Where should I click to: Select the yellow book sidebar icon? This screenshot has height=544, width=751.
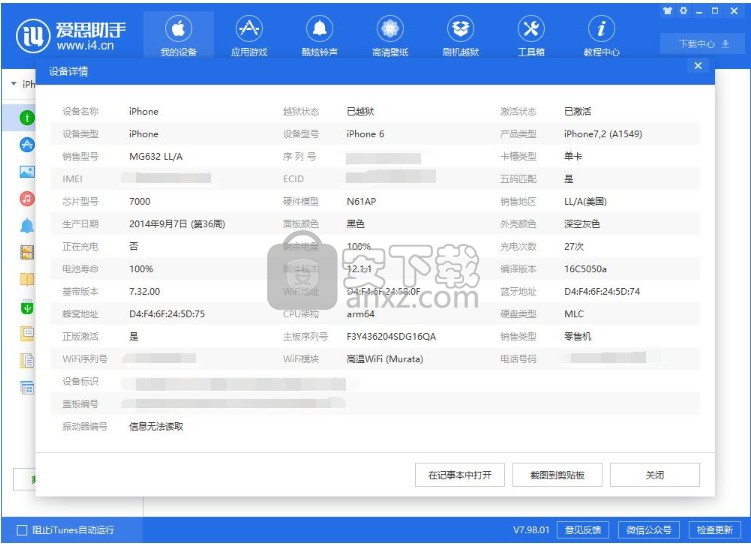click(27, 279)
